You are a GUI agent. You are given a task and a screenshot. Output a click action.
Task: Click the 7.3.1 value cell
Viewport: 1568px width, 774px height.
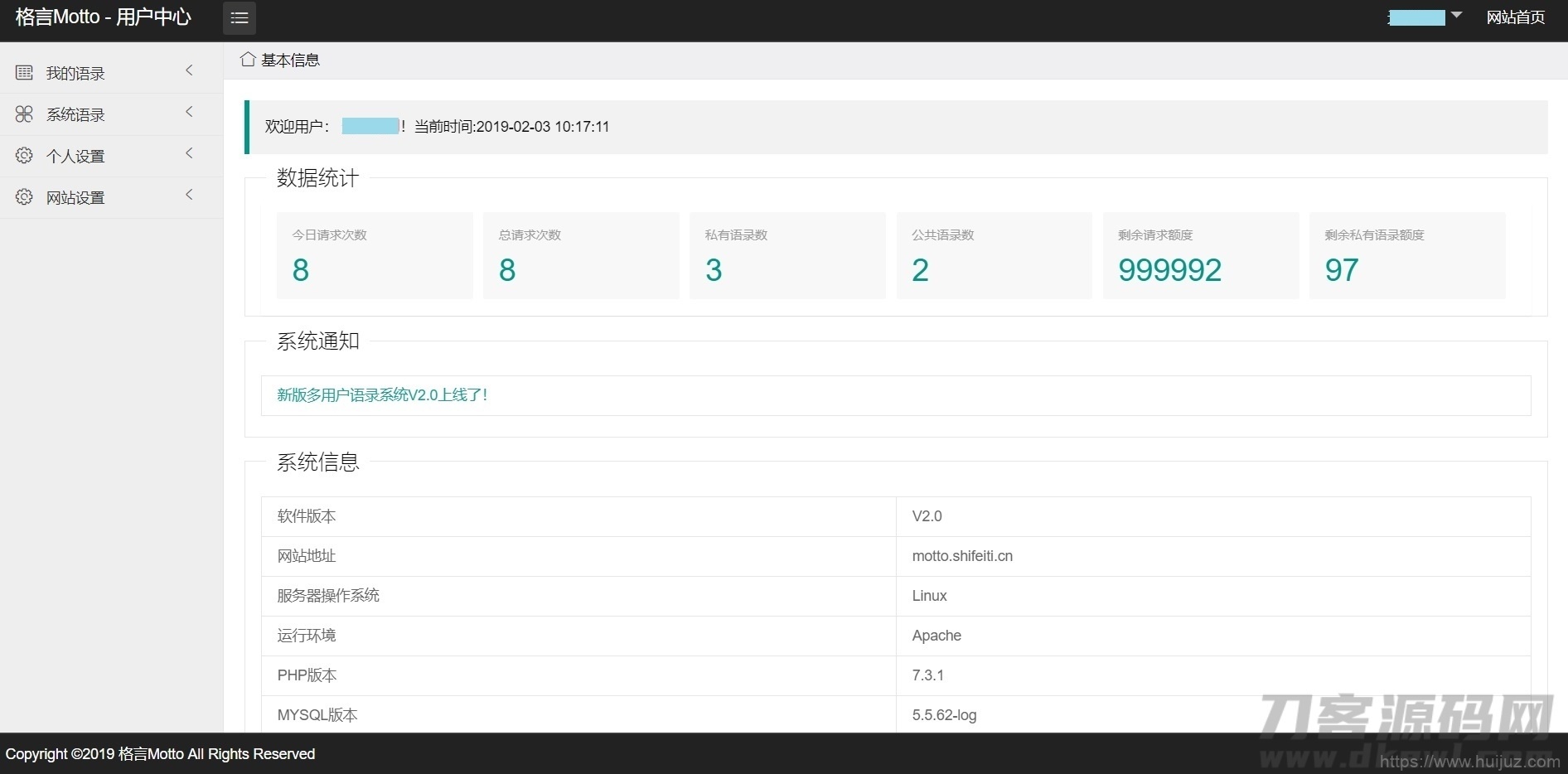(1213, 675)
